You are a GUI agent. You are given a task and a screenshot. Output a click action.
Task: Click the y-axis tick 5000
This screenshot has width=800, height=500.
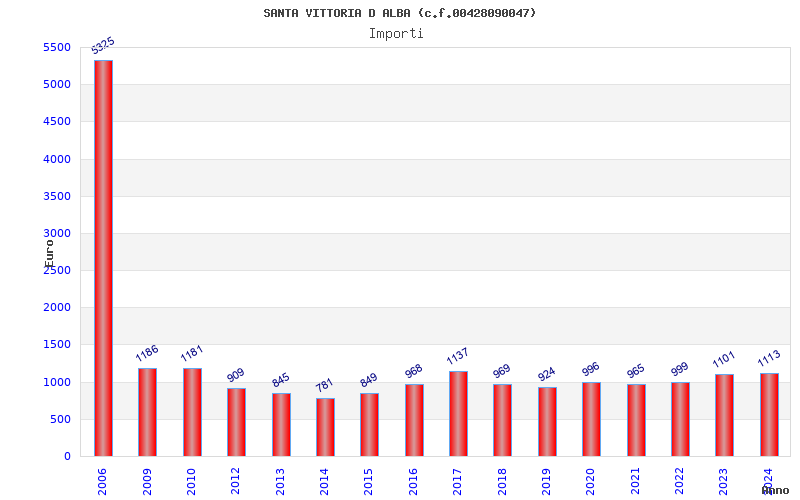point(57,85)
